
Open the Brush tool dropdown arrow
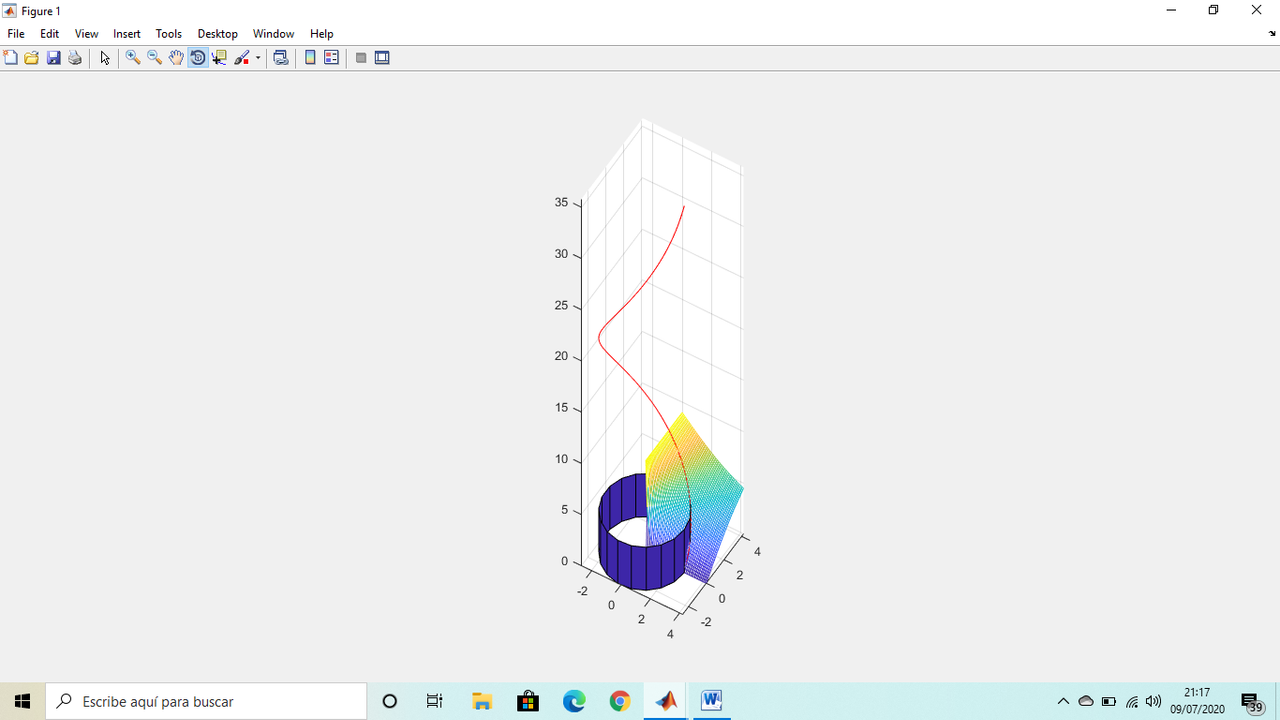tap(256, 57)
